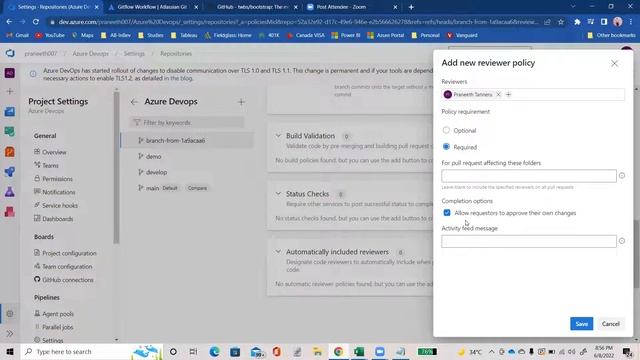
Task: Click Azure DevOps logo icon
Action: click(x=10, y=53)
